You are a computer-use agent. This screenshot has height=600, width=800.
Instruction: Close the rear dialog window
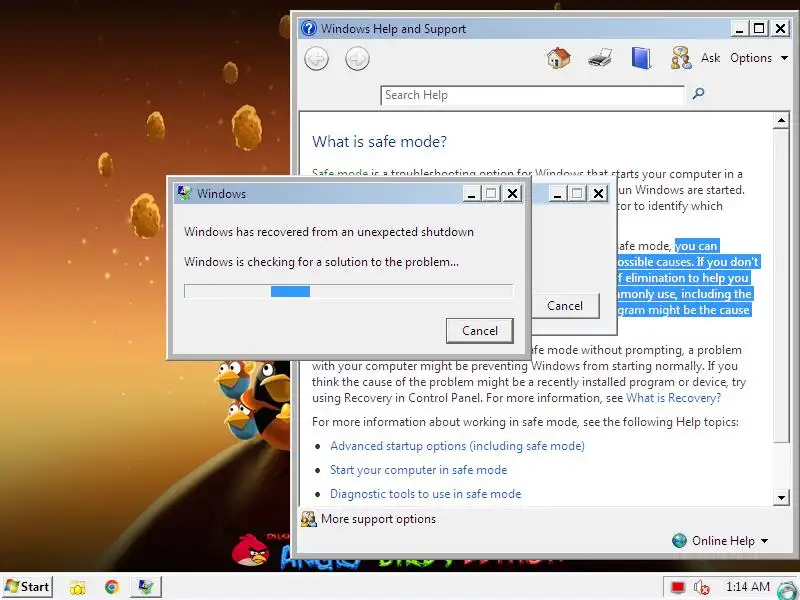coord(598,194)
